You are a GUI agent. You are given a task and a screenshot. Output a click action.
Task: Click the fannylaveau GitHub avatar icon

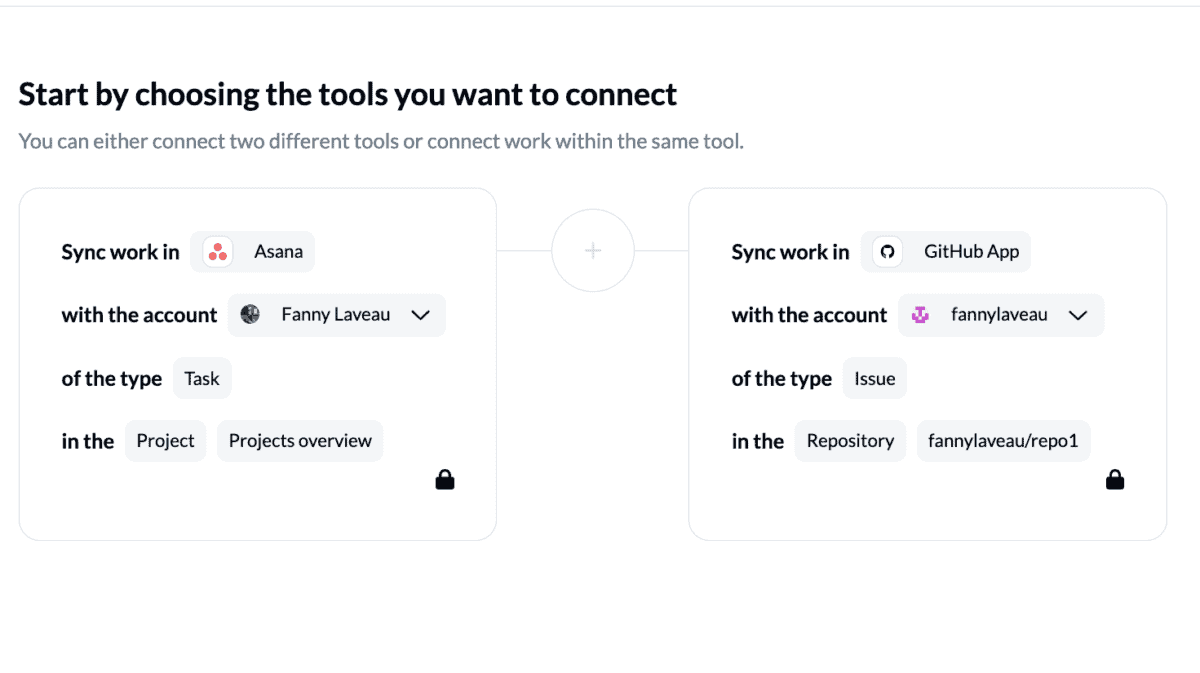(919, 314)
